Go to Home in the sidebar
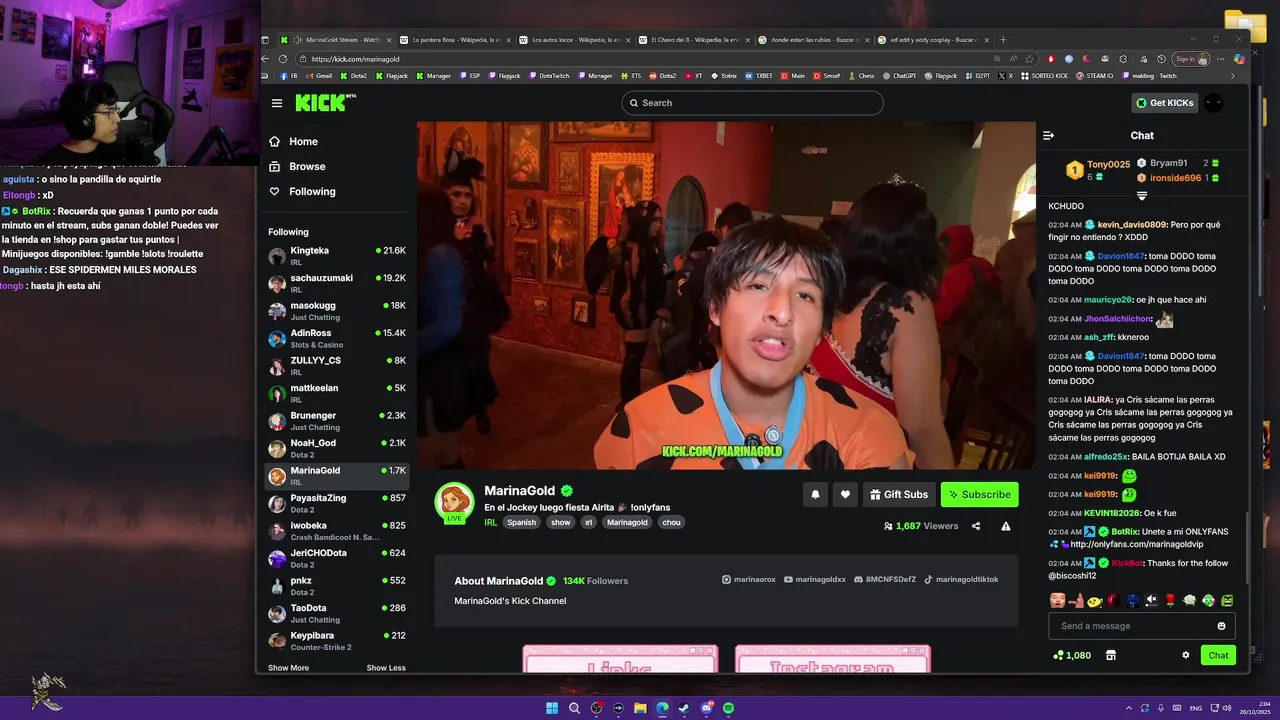 294,142
